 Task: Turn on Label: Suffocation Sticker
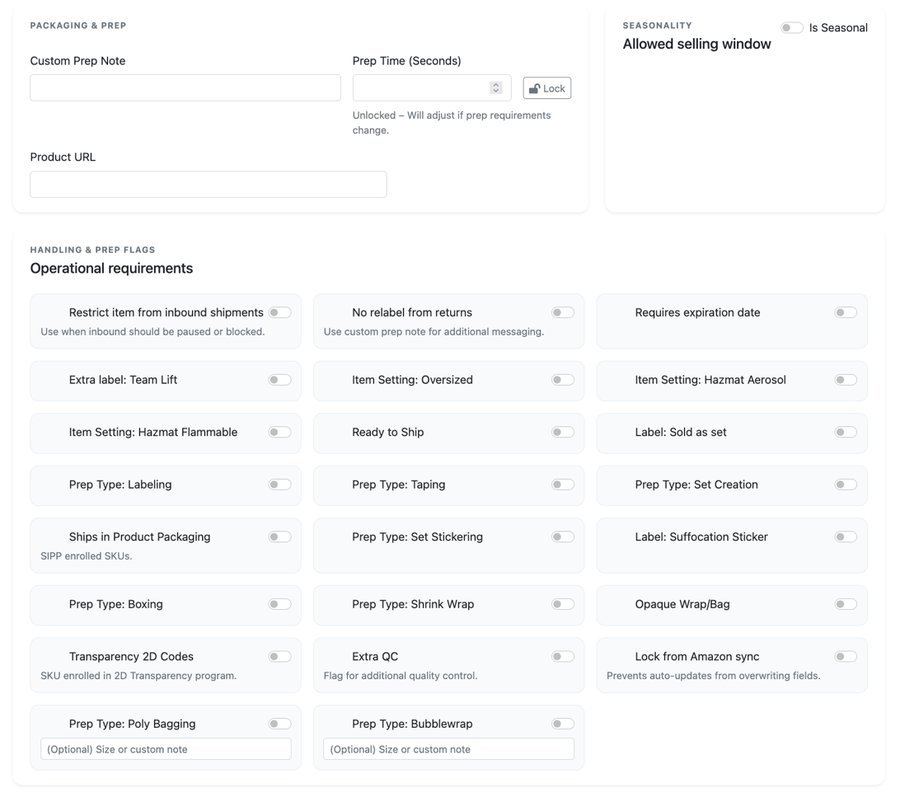pyautogui.click(x=846, y=537)
